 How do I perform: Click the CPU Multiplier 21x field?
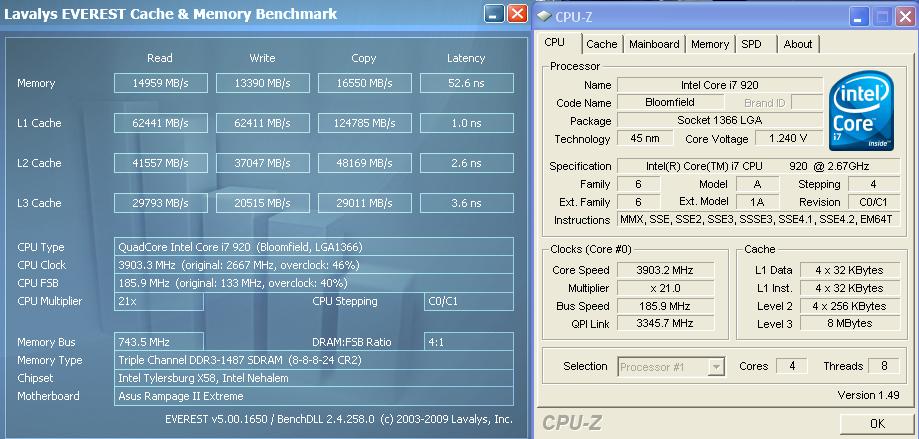[159, 301]
